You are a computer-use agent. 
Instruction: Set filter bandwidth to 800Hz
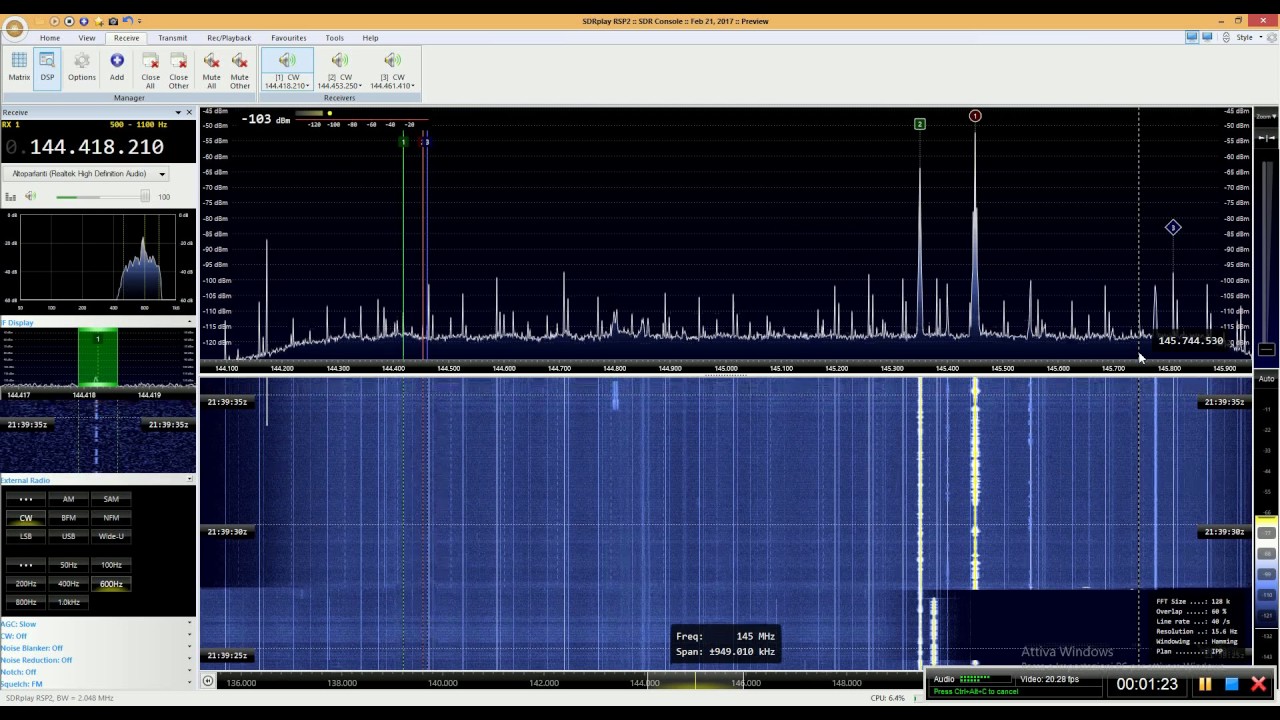coord(26,602)
